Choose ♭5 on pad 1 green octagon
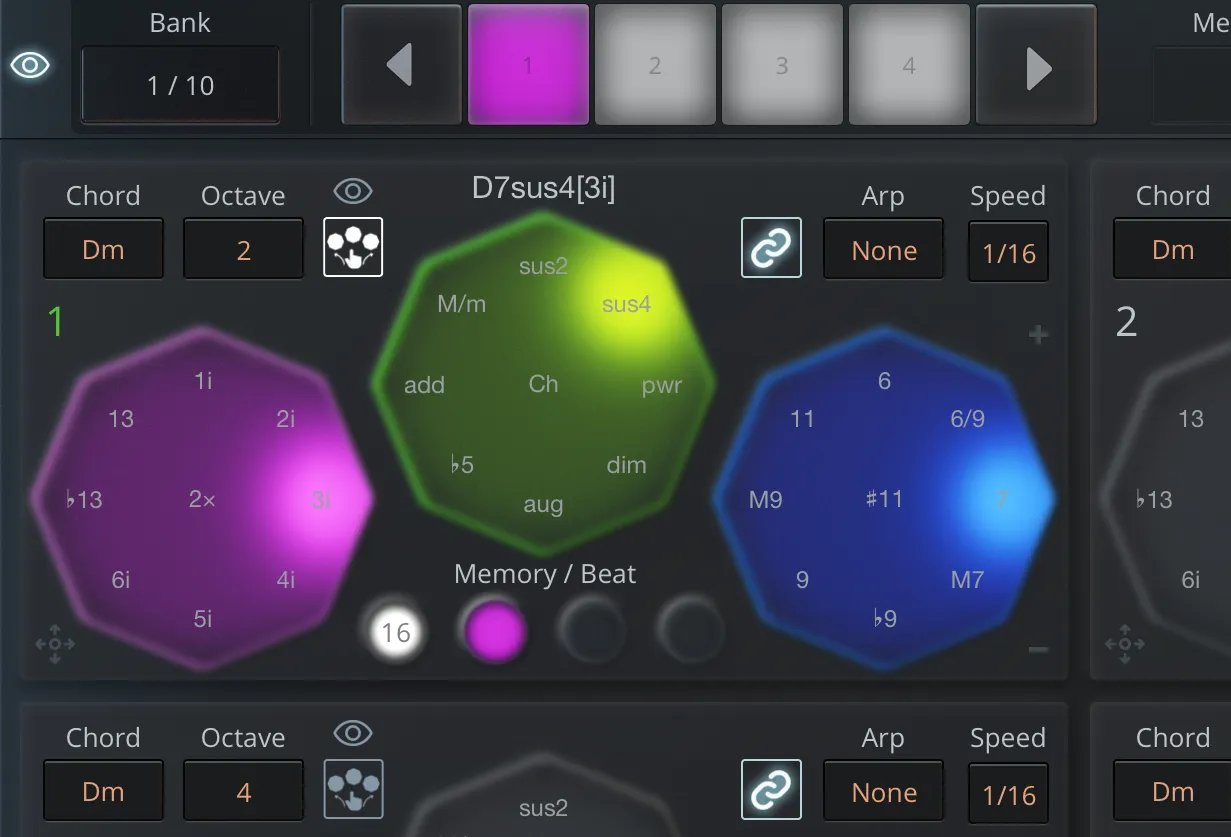The image size is (1231, 837). point(461,465)
